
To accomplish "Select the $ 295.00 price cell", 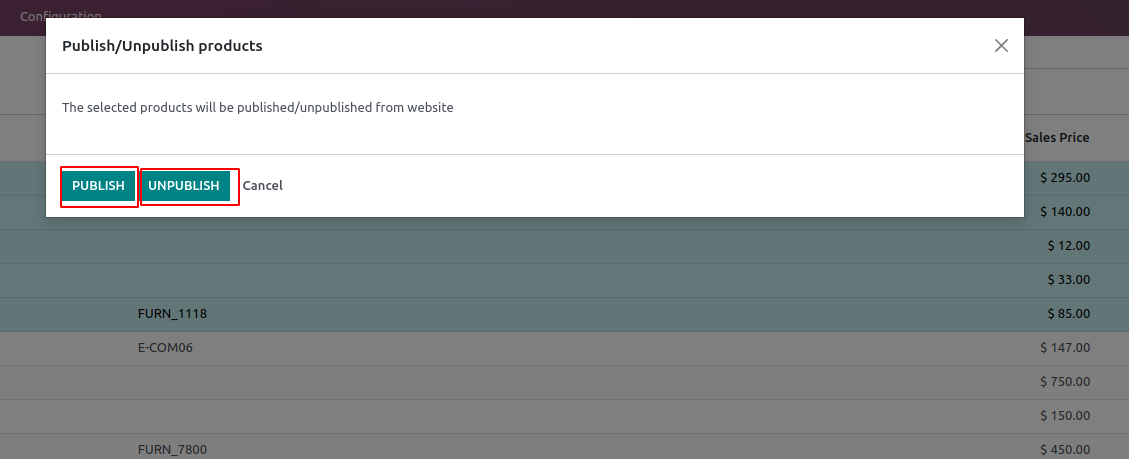I will tap(1065, 177).
